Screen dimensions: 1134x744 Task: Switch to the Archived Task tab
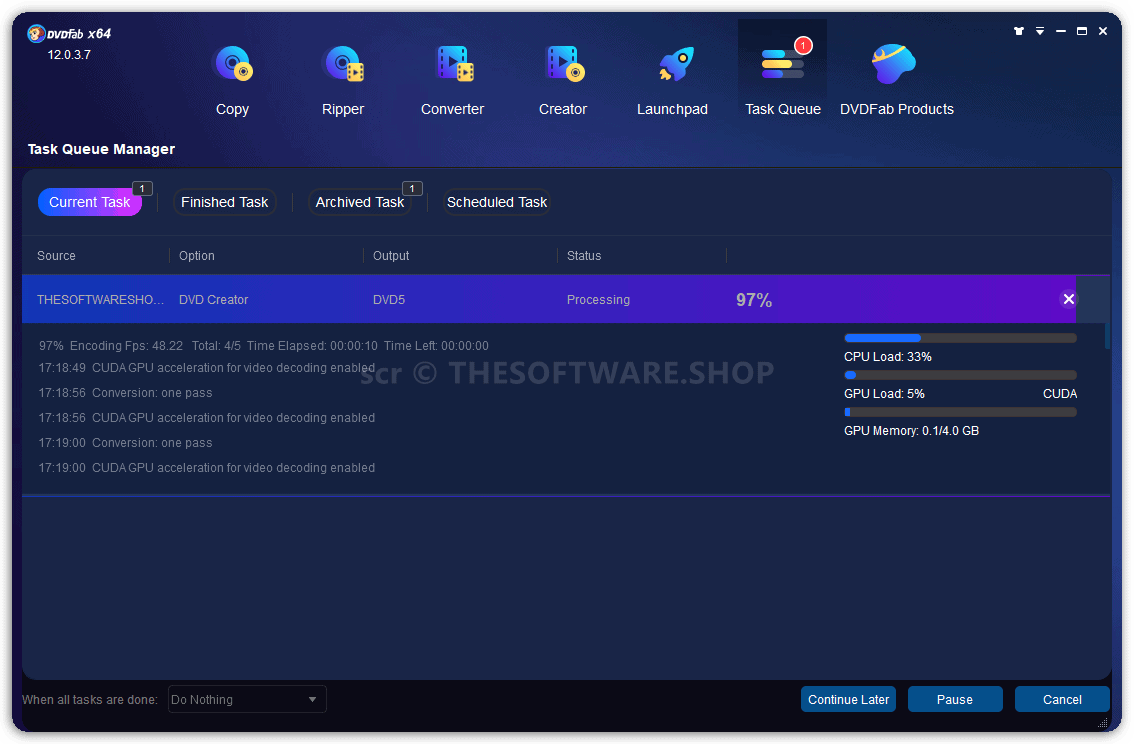359,202
